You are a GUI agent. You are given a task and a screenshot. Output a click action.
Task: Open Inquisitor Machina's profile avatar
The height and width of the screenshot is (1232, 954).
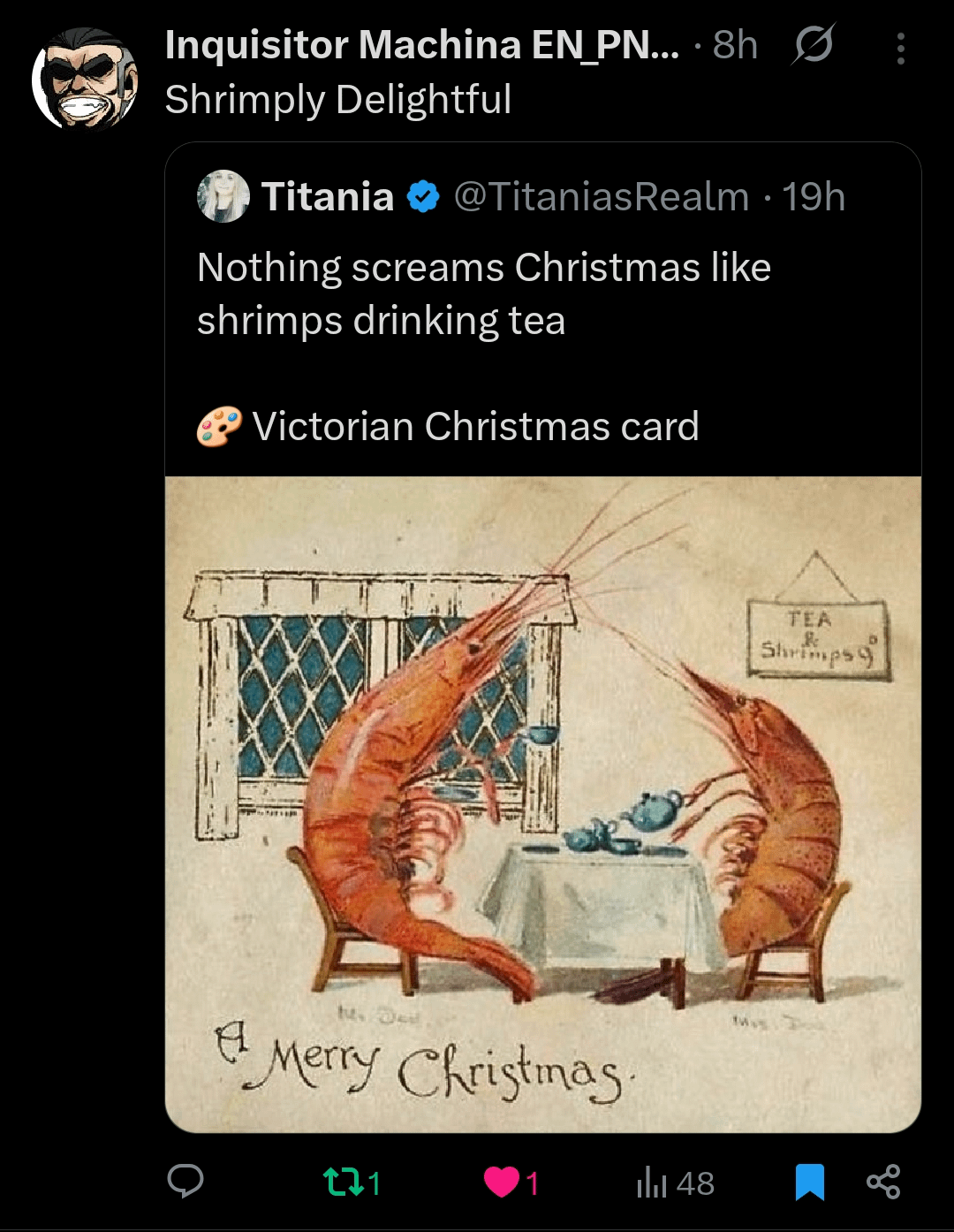tap(85, 78)
